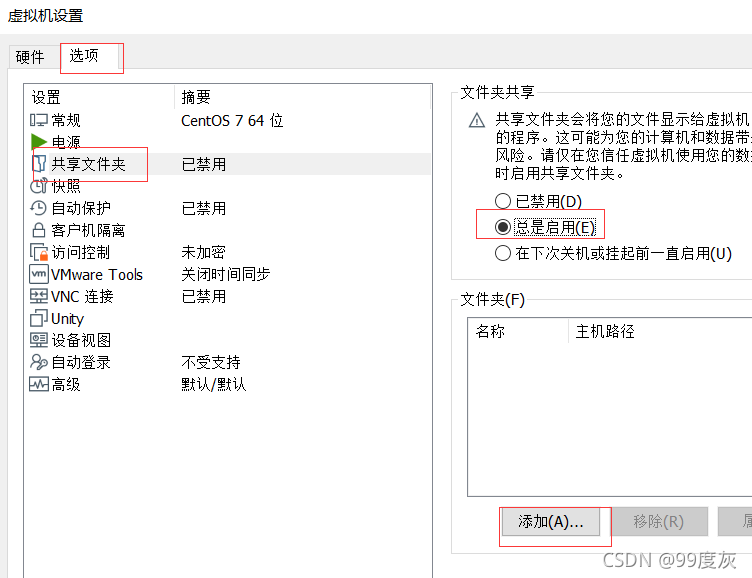
Task: Select the 总是启用(E) radio button
Action: point(503,227)
